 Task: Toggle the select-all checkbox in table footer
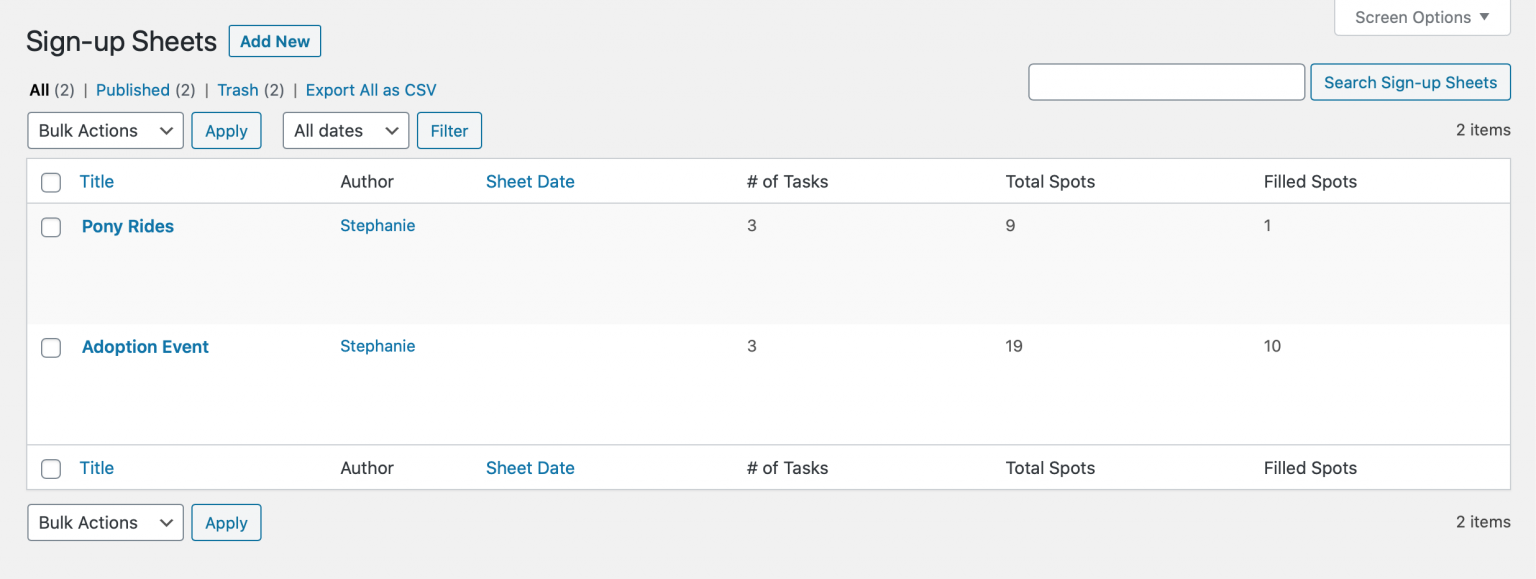51,468
